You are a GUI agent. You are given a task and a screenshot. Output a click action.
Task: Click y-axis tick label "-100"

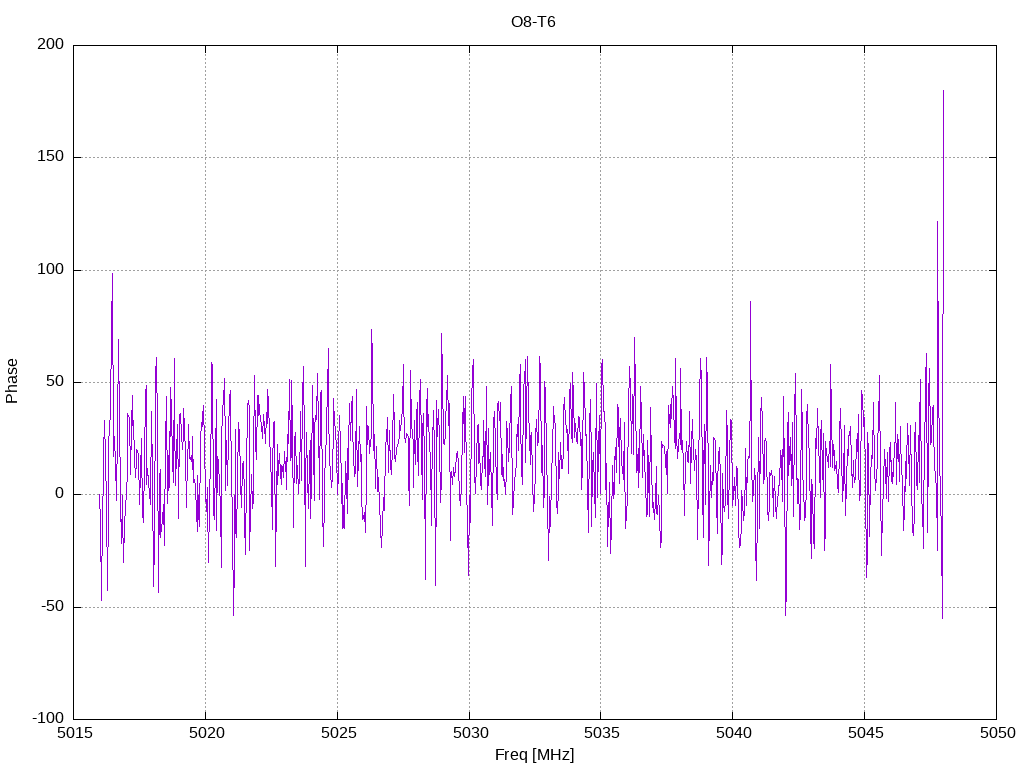[x=48, y=718]
